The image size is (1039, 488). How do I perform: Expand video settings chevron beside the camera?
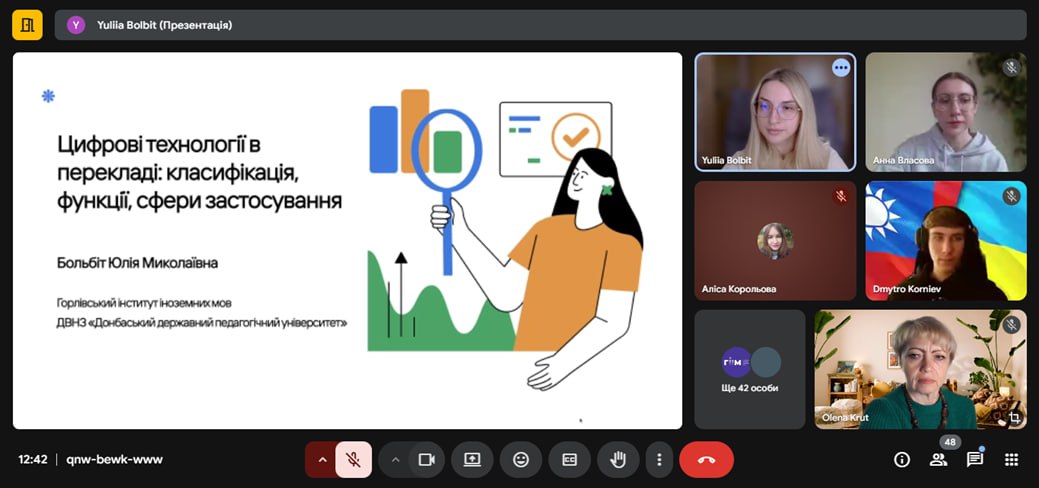point(395,459)
